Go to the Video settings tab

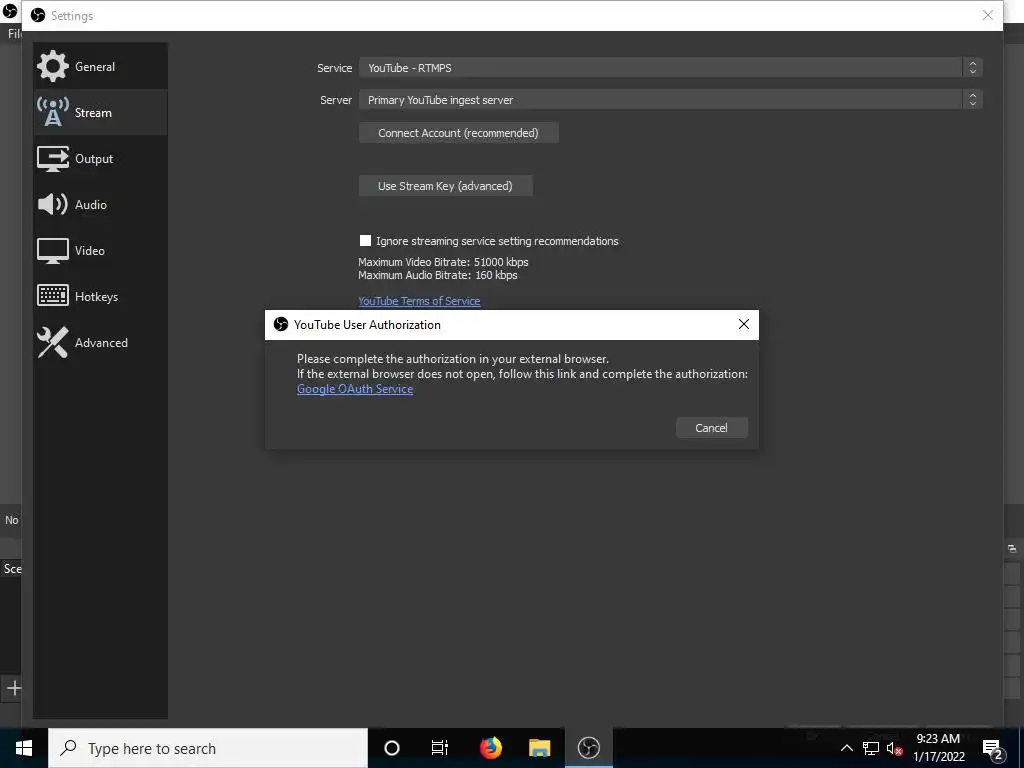(101, 251)
